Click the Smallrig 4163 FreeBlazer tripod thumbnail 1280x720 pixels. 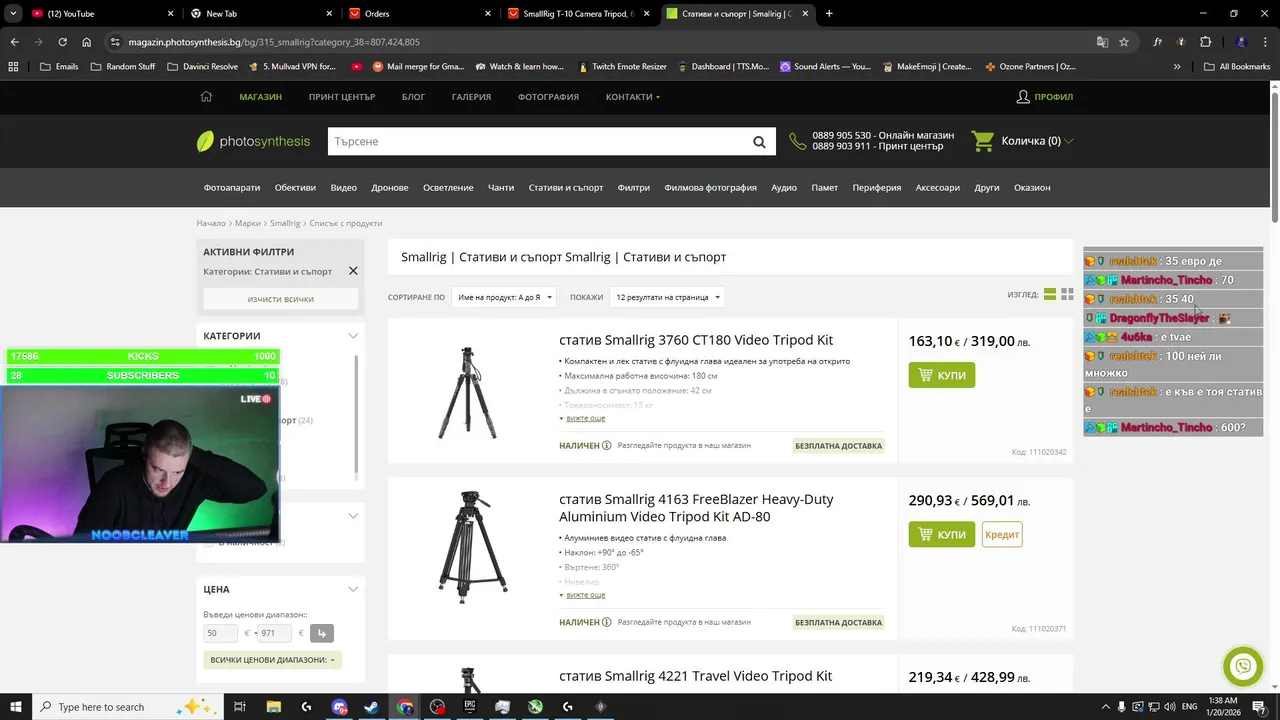pyautogui.click(x=473, y=547)
